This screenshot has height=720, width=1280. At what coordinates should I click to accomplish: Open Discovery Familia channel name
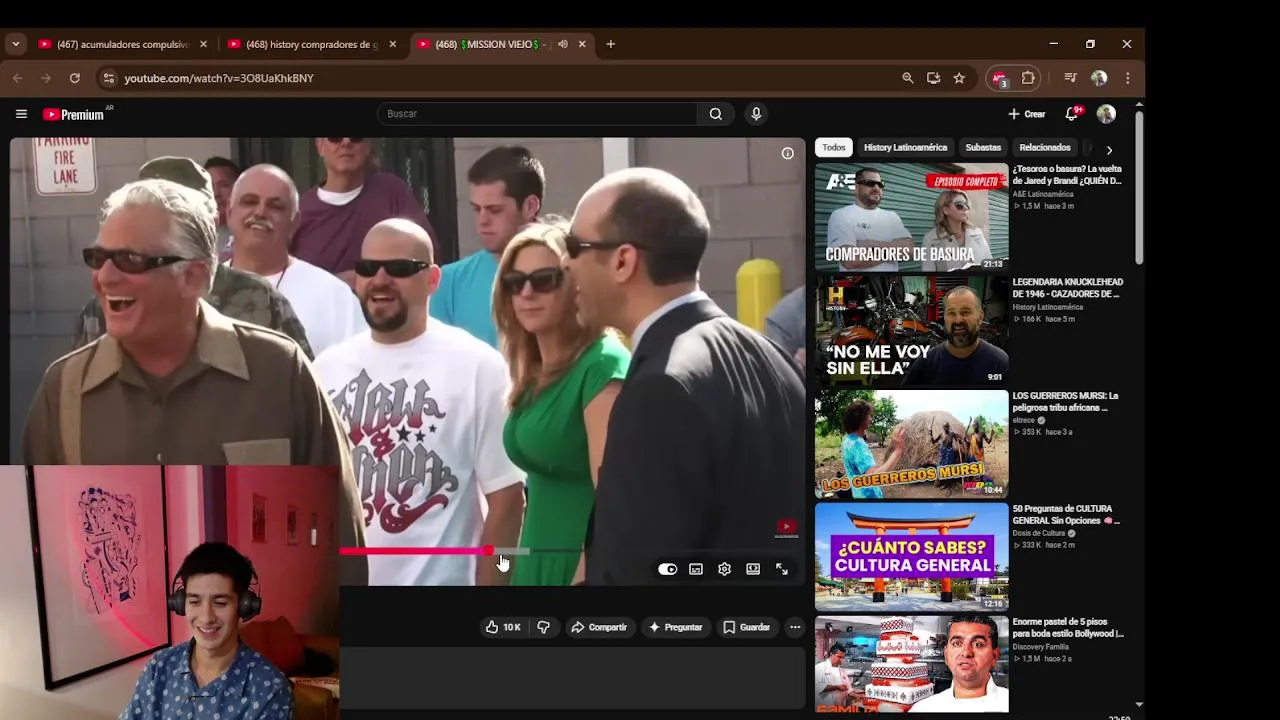click(x=1042, y=647)
